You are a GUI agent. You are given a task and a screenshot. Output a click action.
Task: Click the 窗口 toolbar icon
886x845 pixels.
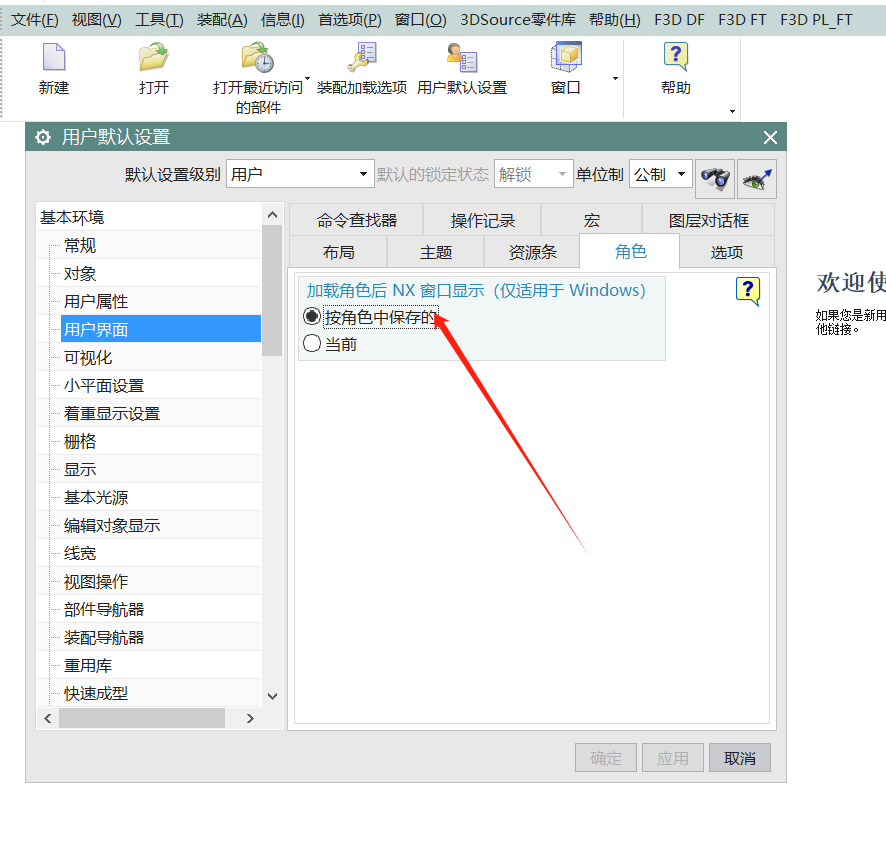click(566, 57)
